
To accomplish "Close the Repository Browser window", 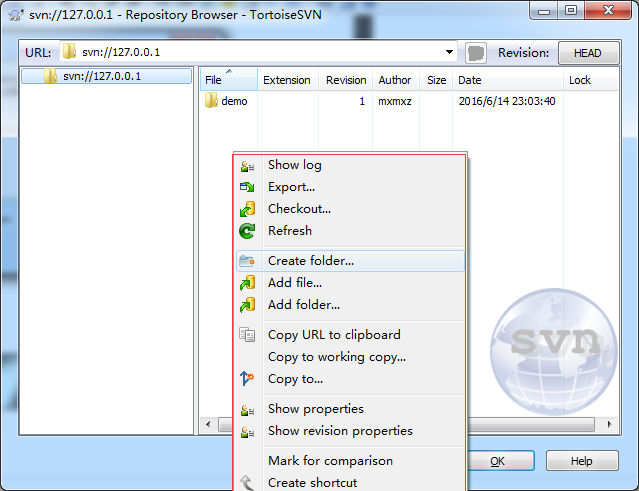I will pyautogui.click(x=608, y=10).
